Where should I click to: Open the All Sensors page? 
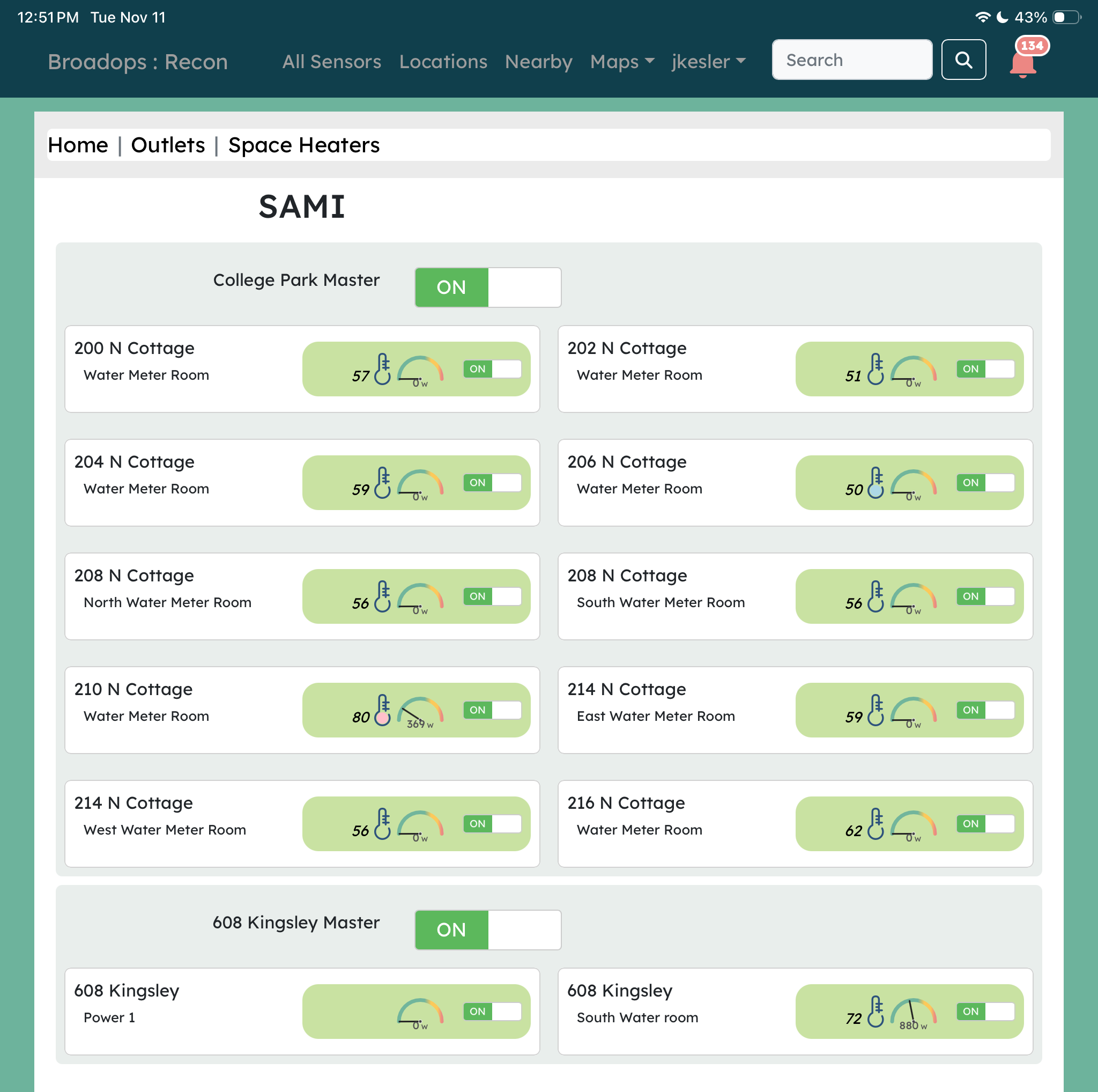331,61
